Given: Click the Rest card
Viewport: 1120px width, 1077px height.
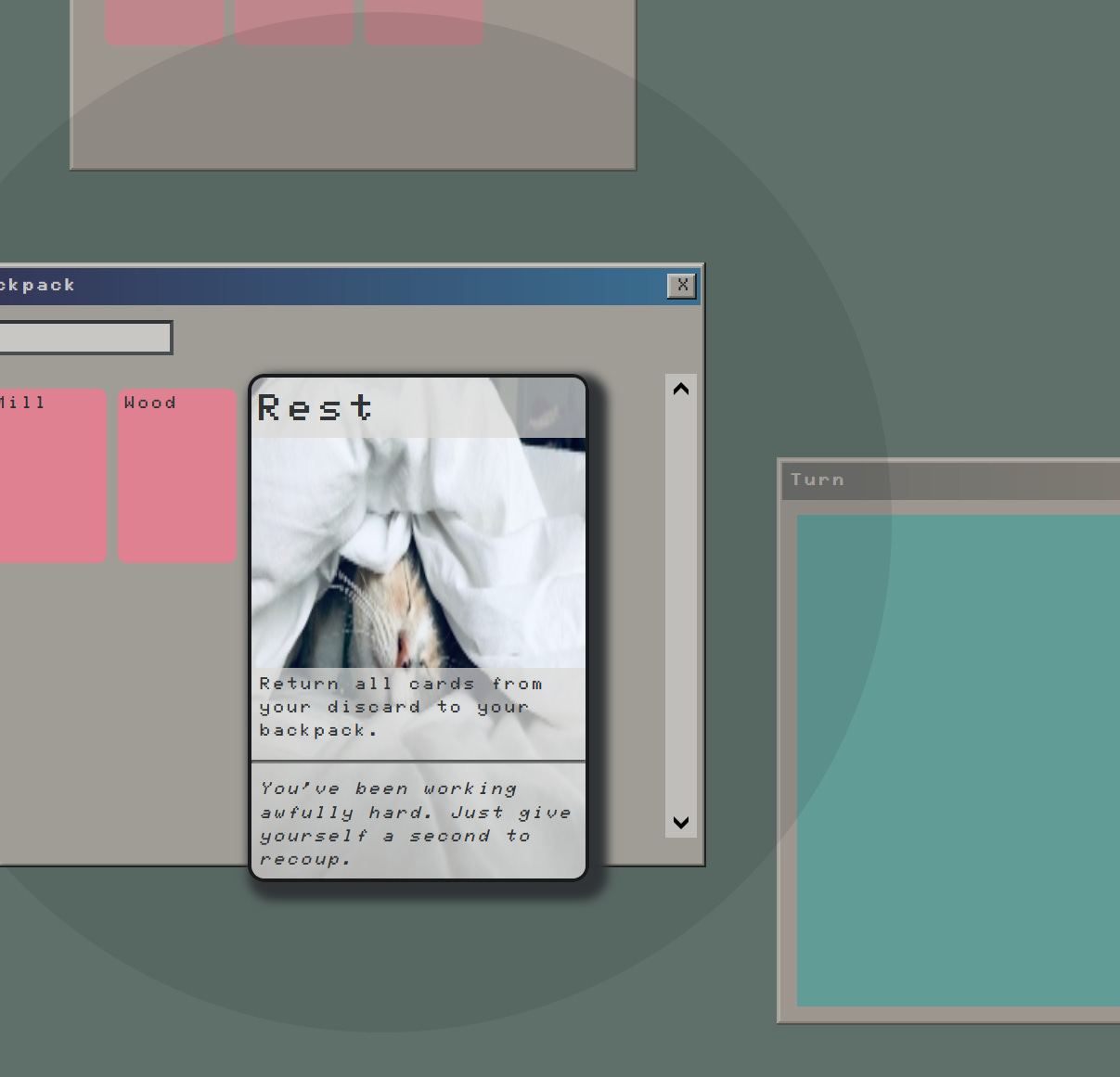Looking at the screenshot, I should point(418,628).
